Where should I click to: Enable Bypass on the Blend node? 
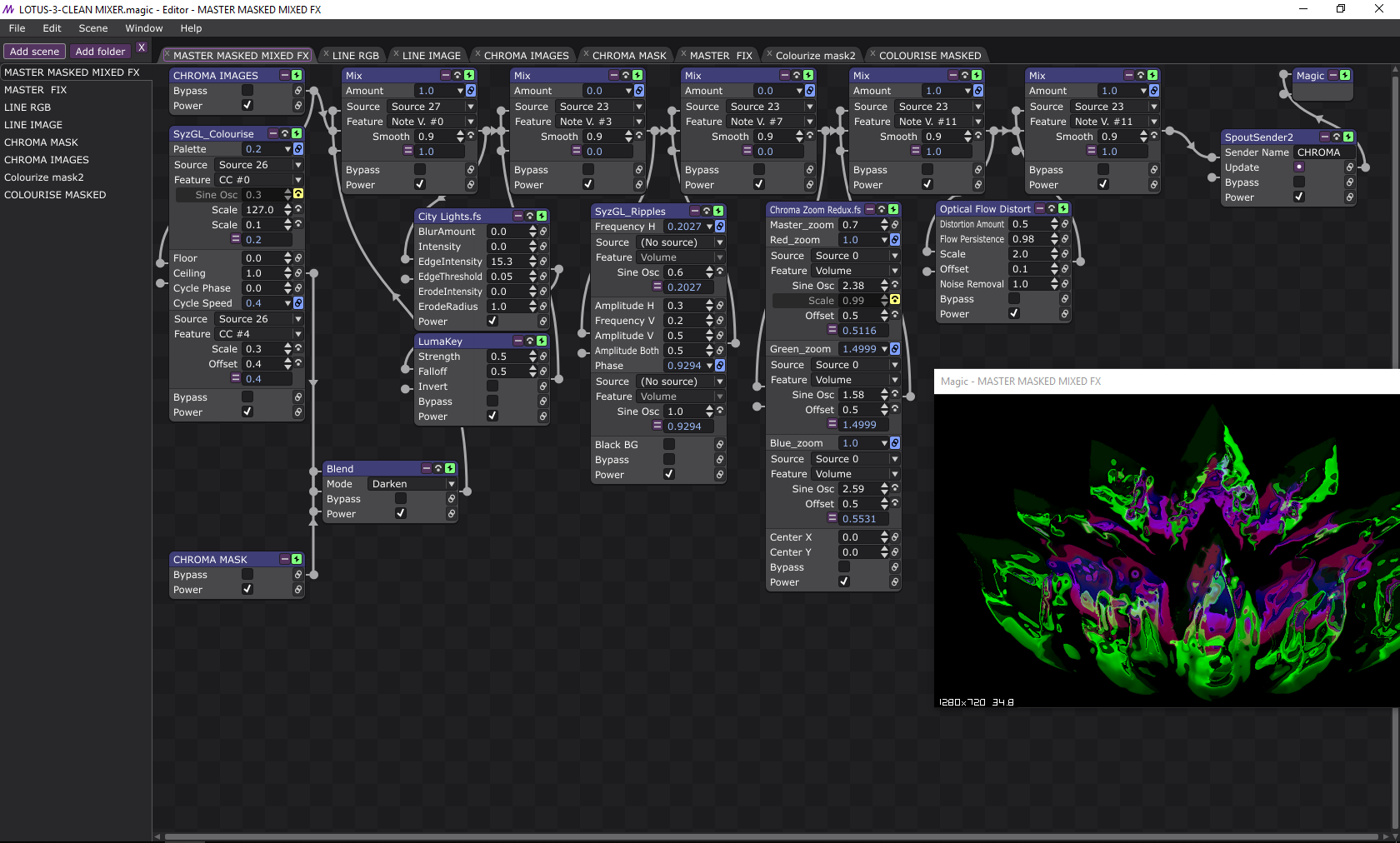tap(401, 498)
